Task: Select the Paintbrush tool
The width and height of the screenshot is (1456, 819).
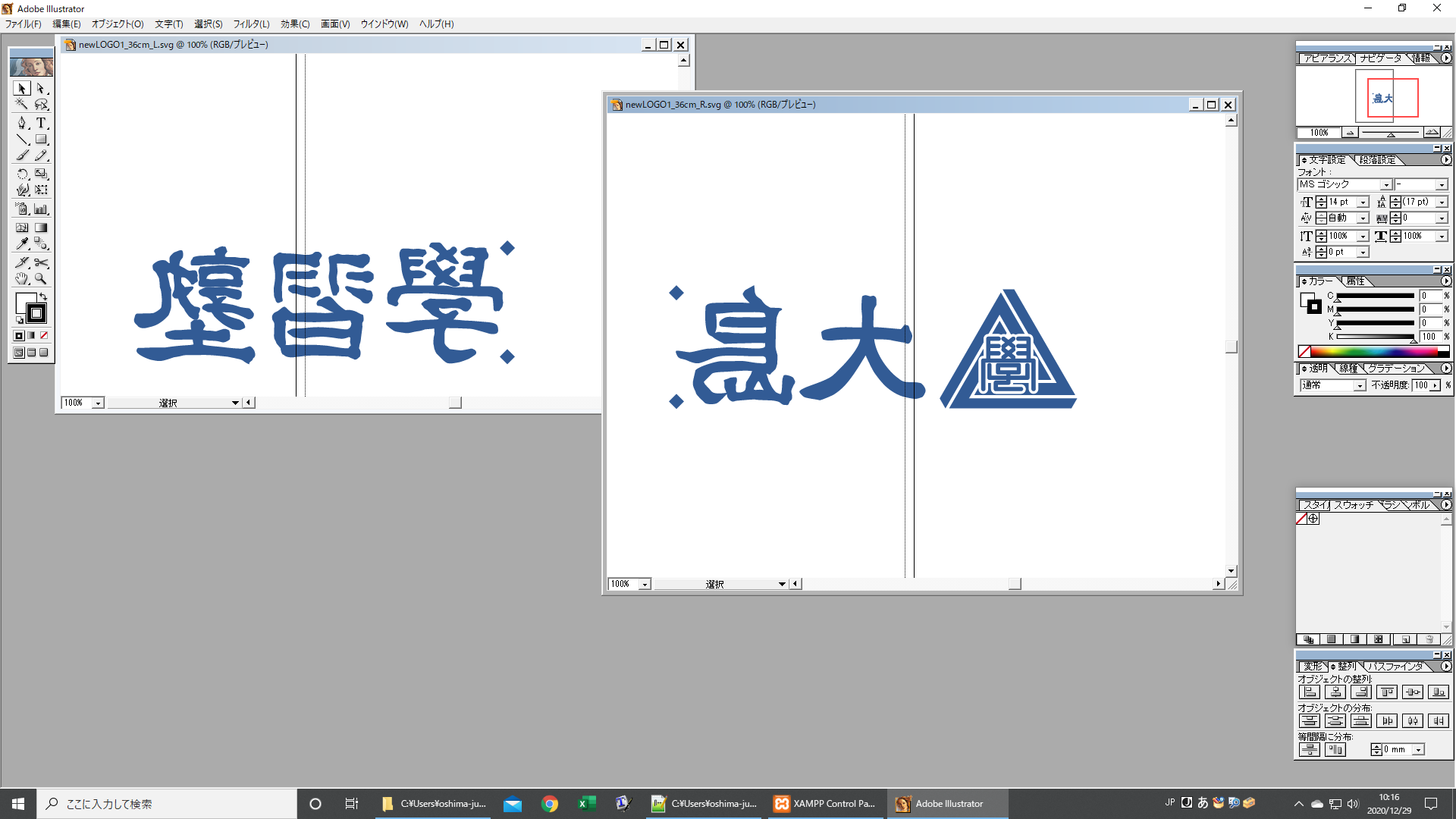Action: point(22,155)
